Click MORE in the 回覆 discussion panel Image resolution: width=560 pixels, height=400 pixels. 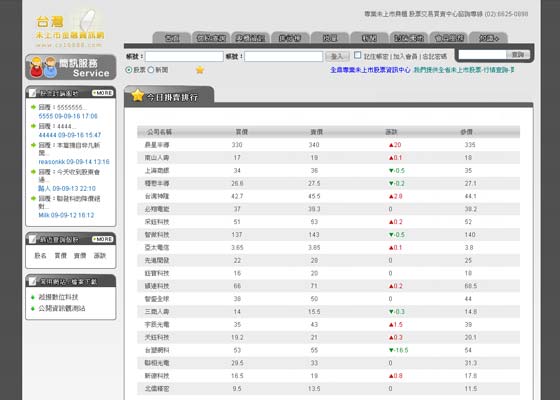(x=103, y=93)
